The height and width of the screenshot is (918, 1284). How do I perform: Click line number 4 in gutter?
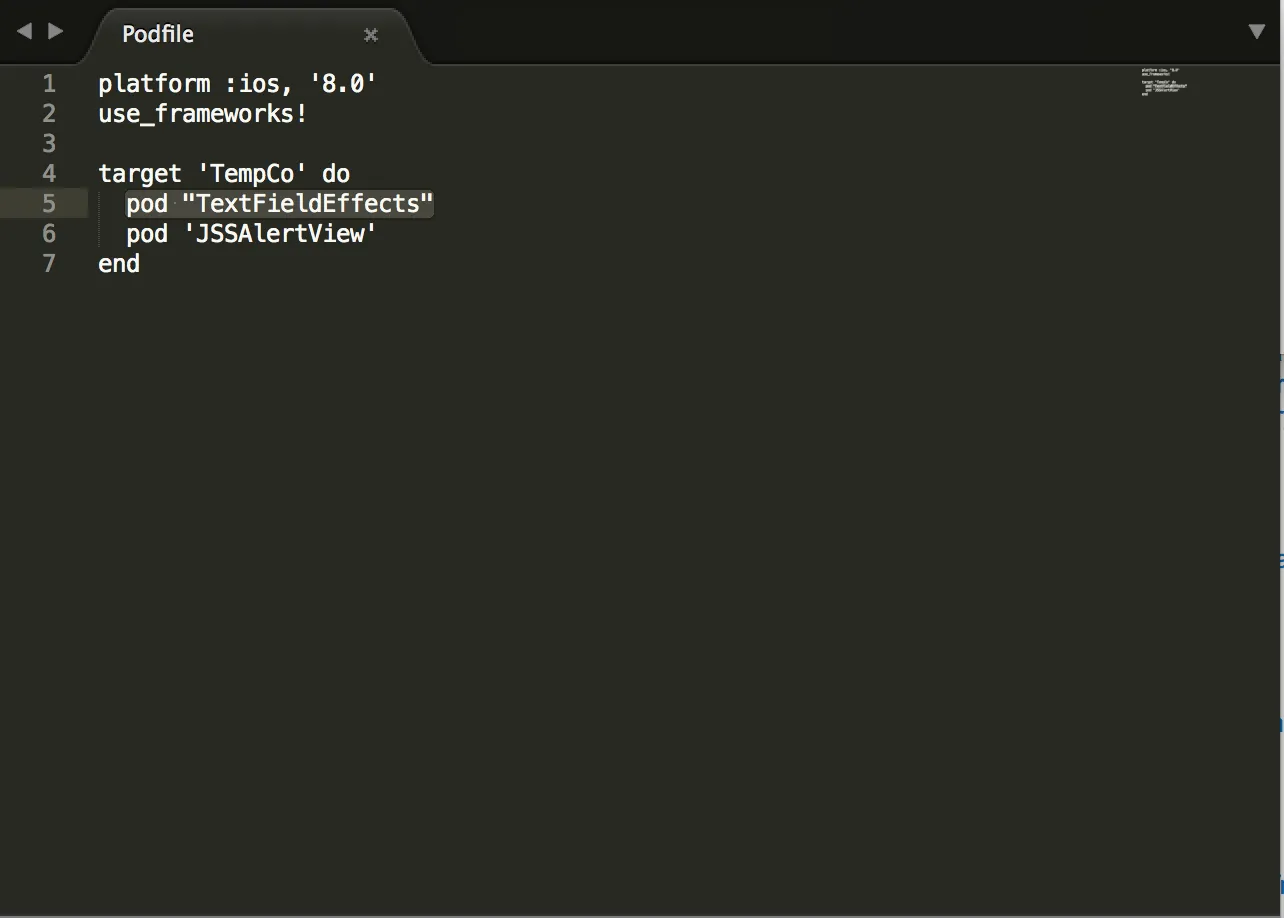point(49,174)
